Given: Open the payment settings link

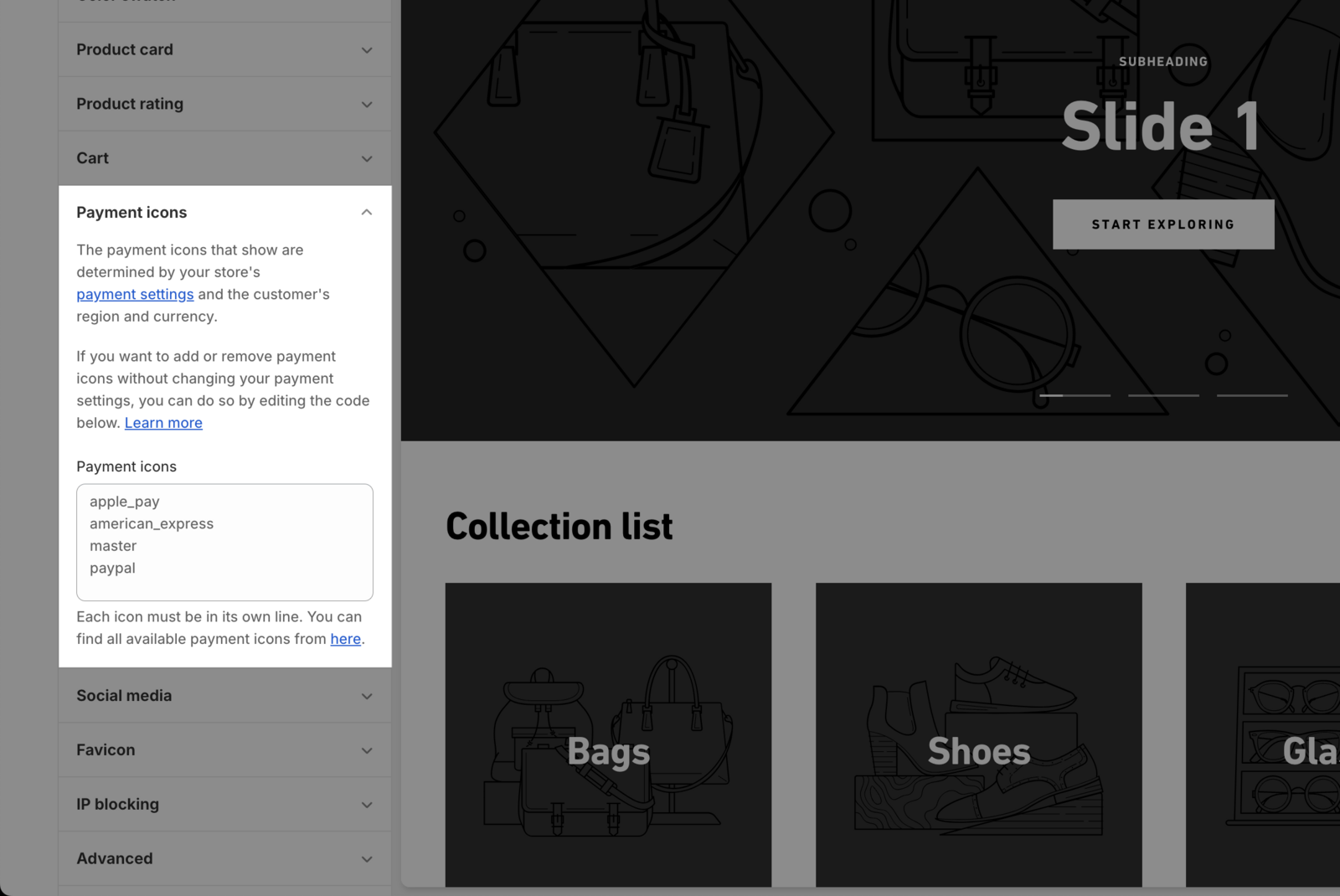Looking at the screenshot, I should click(135, 295).
